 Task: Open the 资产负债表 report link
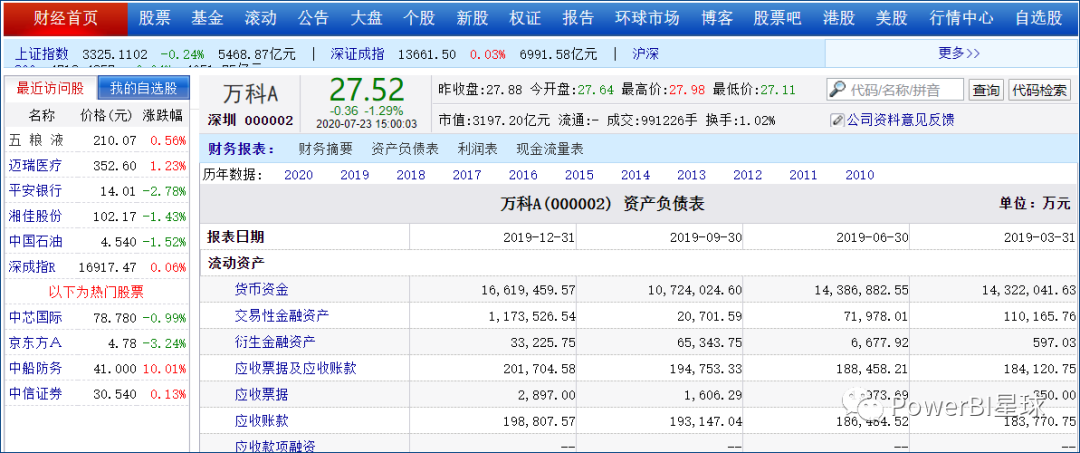point(404,149)
